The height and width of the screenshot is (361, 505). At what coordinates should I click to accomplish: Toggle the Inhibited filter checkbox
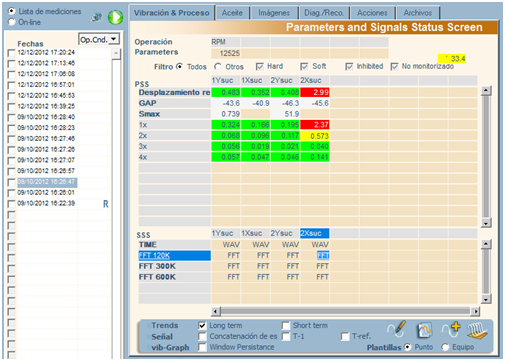[349, 67]
